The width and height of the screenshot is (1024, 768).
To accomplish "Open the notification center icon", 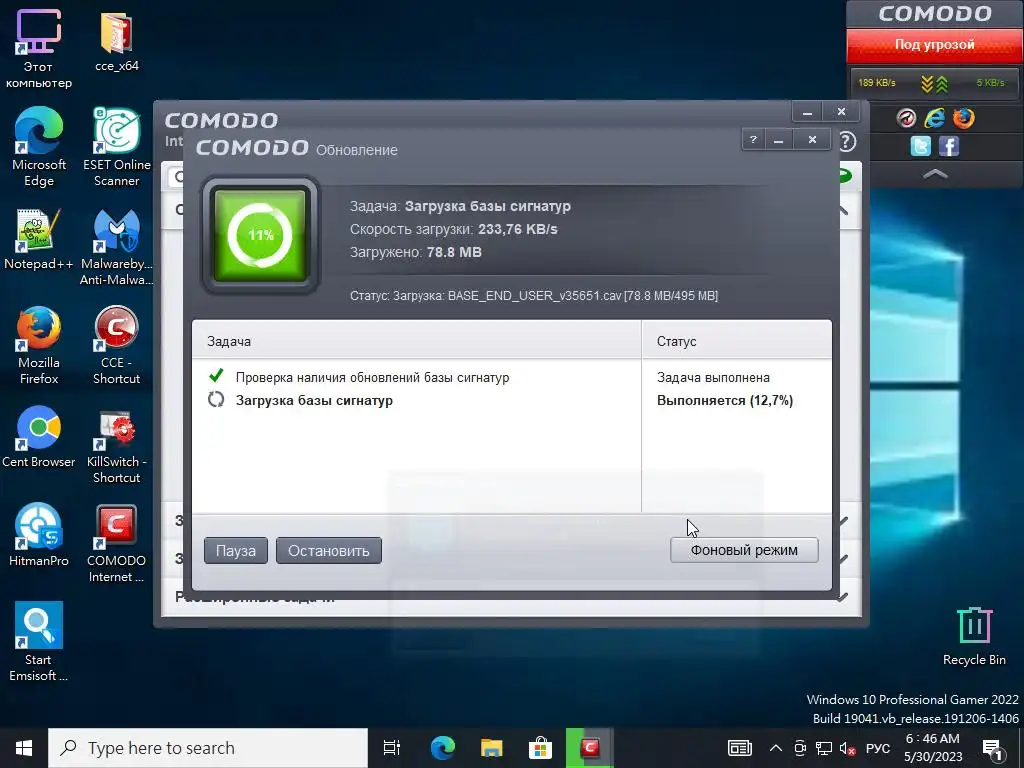I will click(993, 749).
